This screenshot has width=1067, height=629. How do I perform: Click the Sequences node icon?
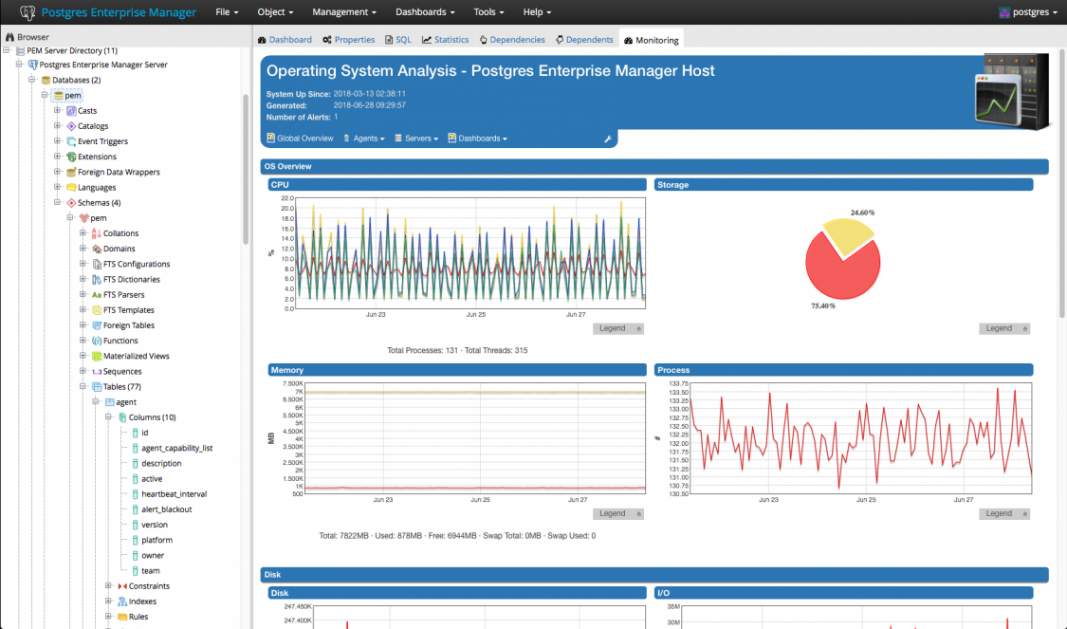[x=97, y=372]
